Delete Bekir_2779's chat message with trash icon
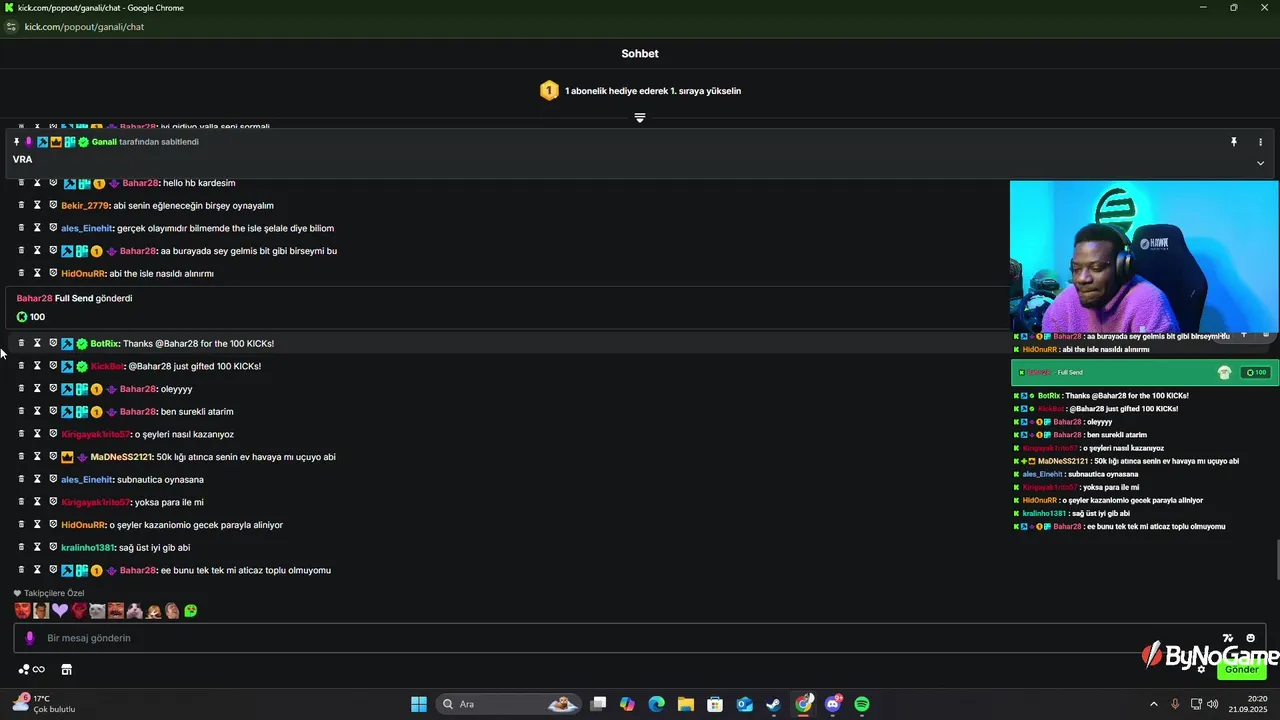 tap(21, 205)
